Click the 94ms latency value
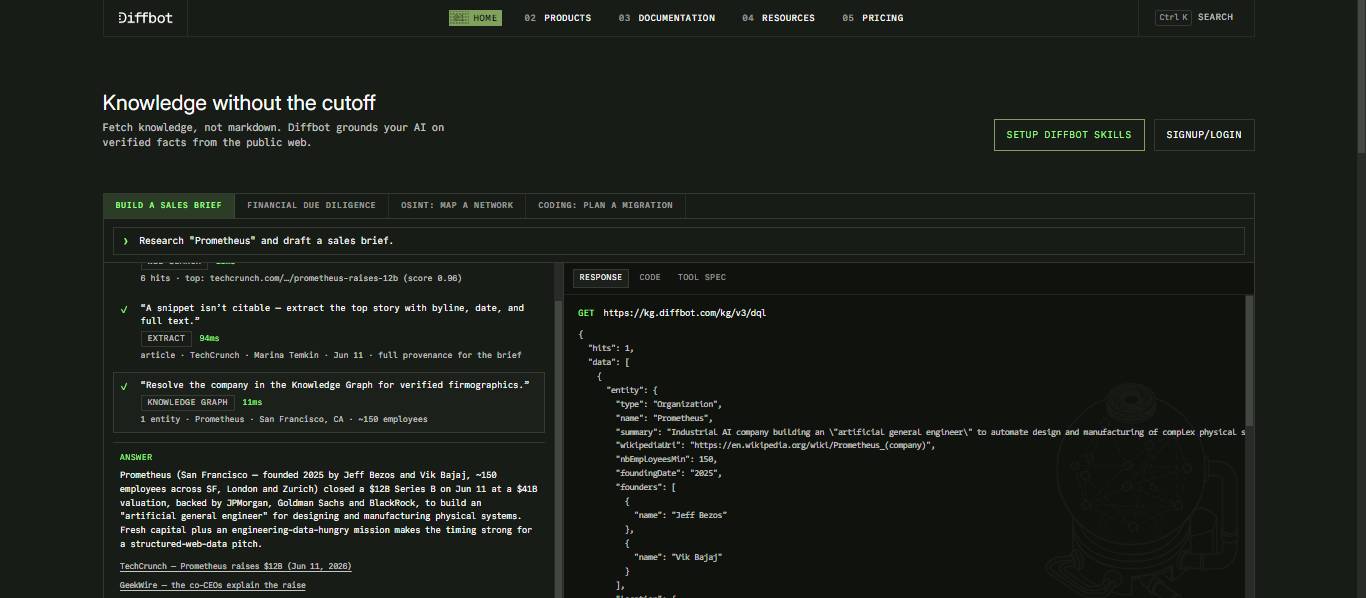Image resolution: width=1366 pixels, height=598 pixels. [209, 338]
